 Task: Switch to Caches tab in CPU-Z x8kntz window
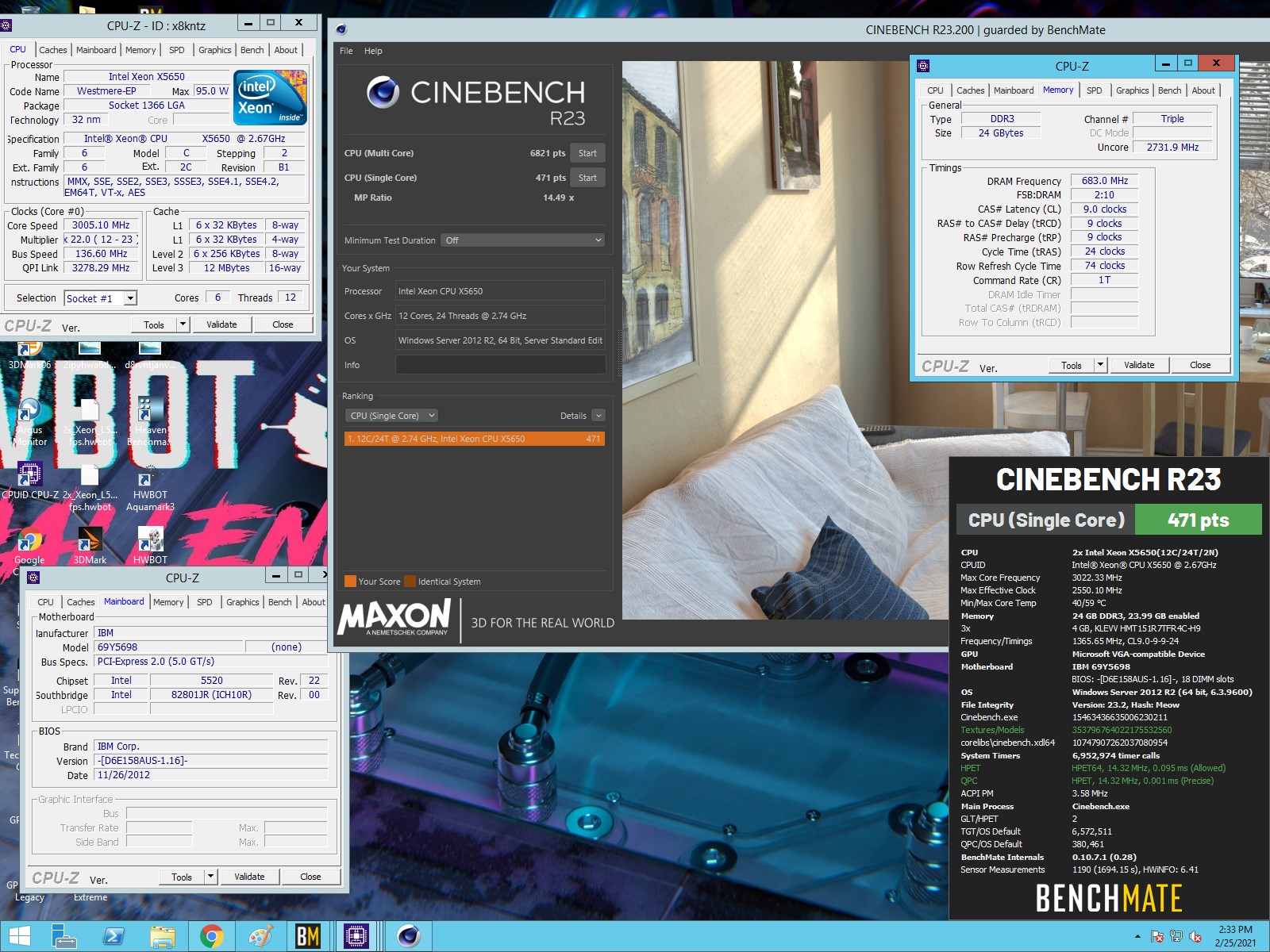53,50
